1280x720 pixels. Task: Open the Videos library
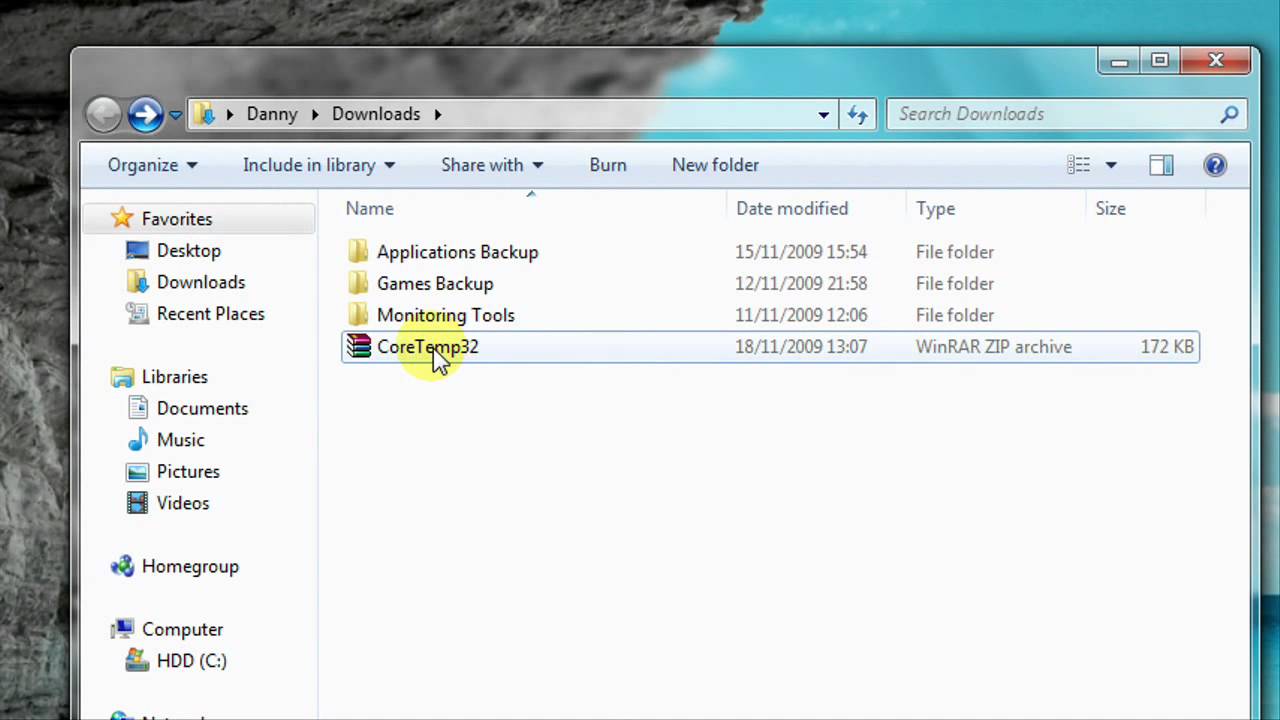[x=182, y=503]
